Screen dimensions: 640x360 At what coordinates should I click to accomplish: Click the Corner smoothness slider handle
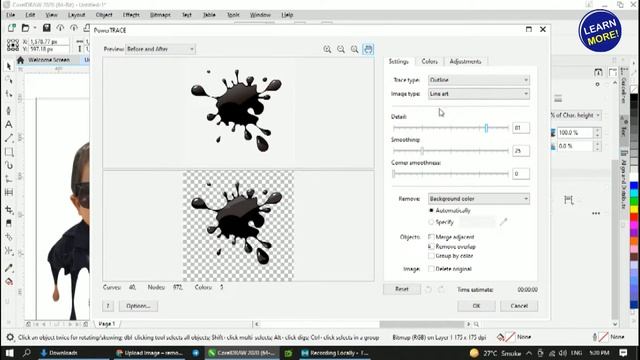pos(393,174)
